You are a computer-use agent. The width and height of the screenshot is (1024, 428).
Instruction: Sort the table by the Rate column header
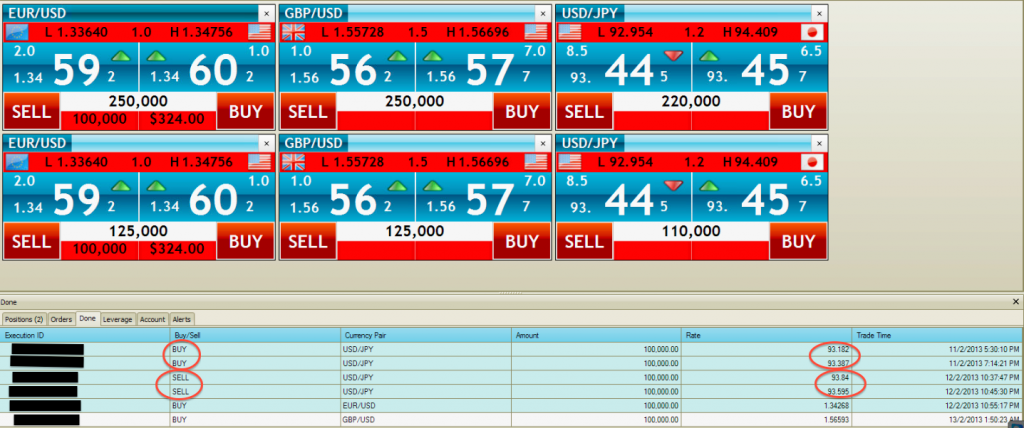(765, 334)
